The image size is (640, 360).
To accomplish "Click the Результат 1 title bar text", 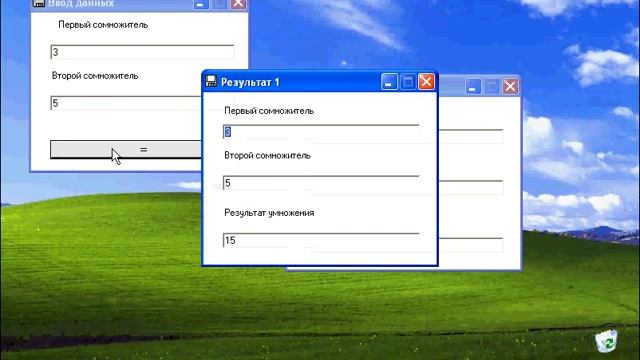I will [250, 82].
